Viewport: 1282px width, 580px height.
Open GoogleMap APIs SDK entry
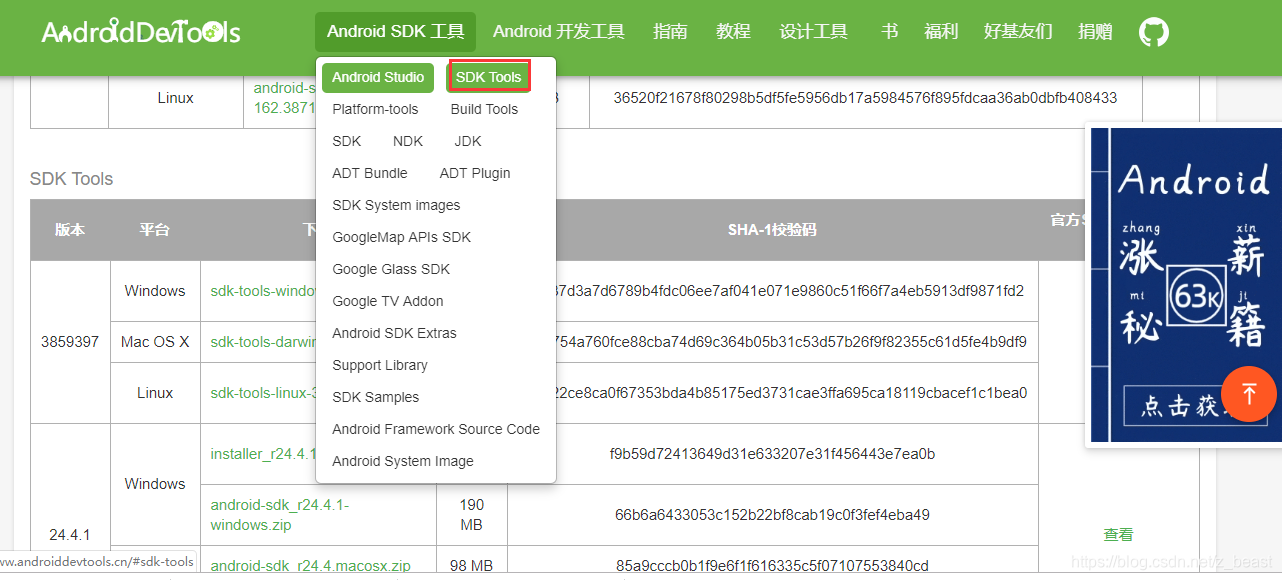click(401, 237)
